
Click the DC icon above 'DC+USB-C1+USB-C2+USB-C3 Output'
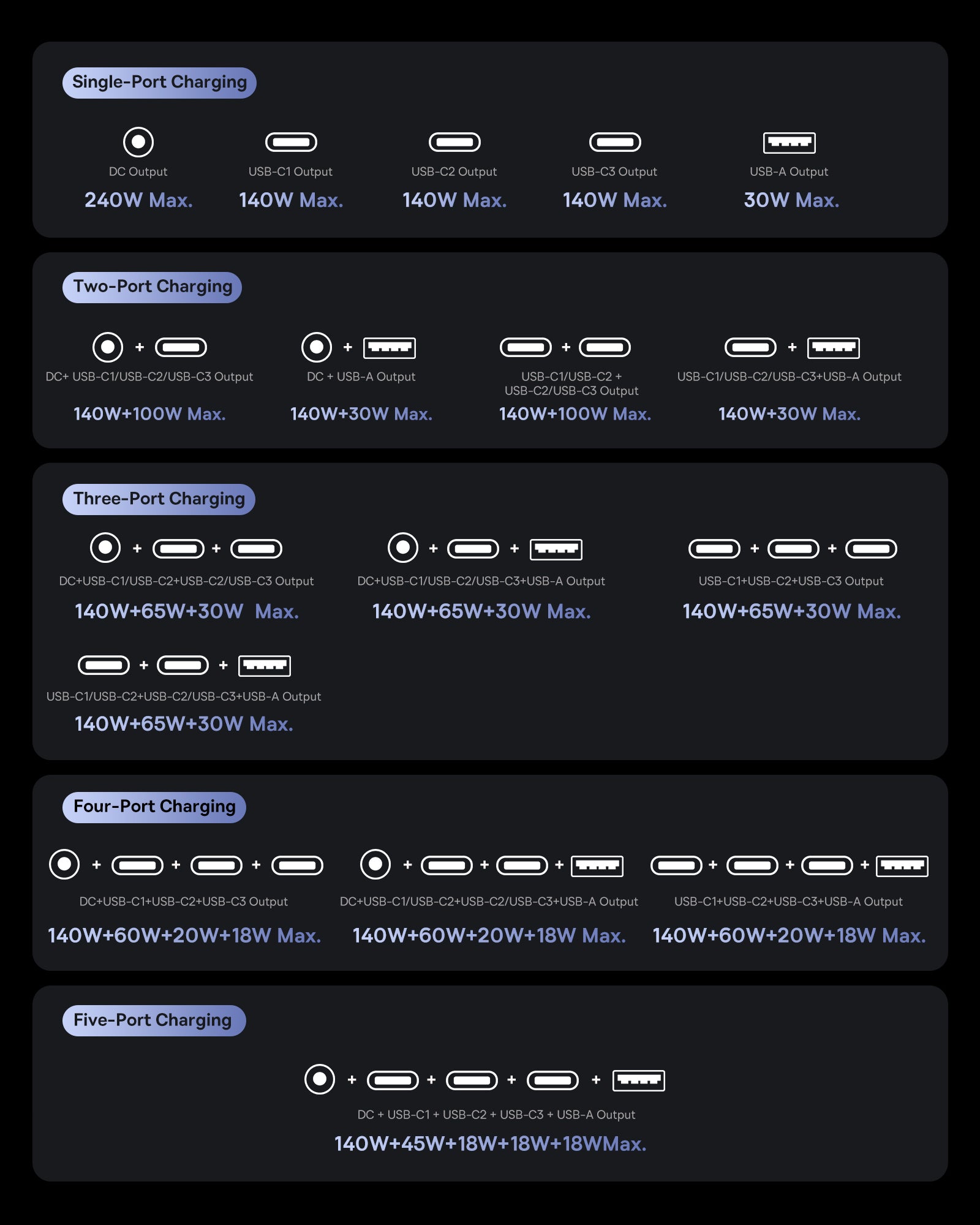(x=64, y=864)
